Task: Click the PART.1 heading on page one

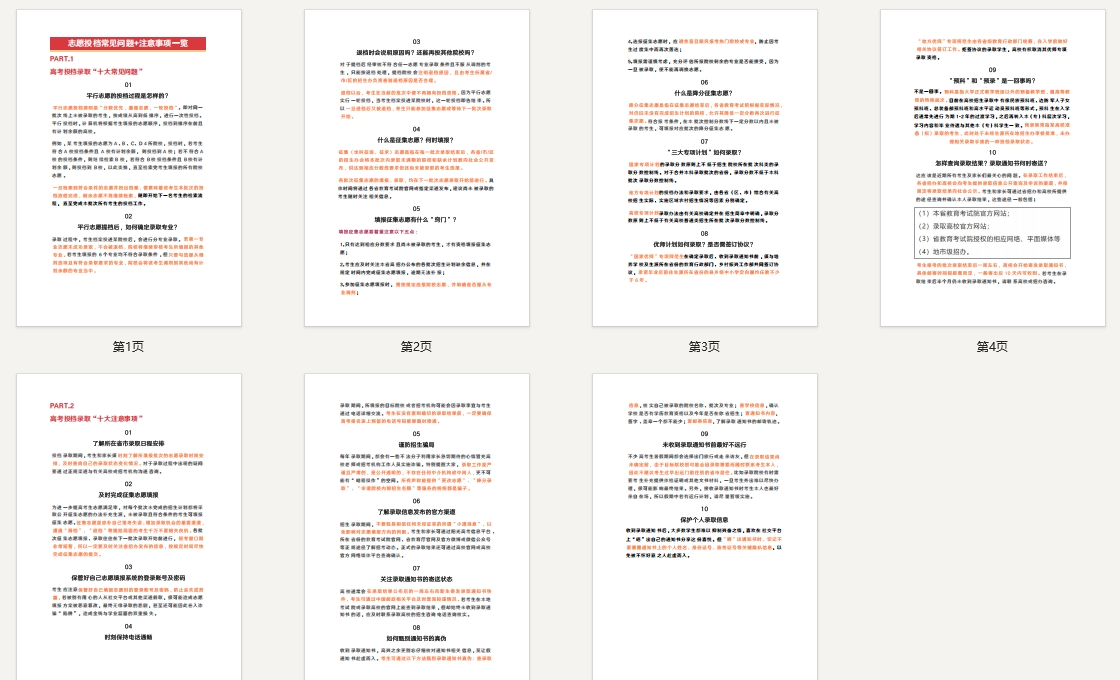Action: pos(62,60)
